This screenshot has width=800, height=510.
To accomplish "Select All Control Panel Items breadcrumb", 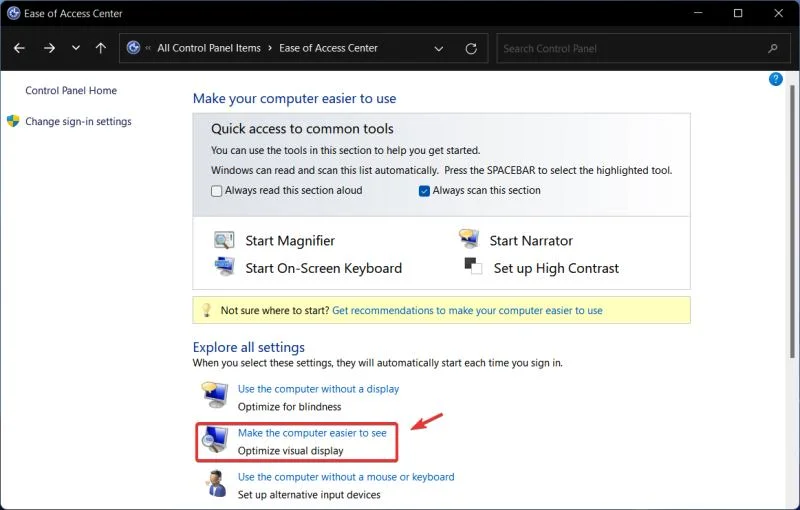I will (209, 48).
